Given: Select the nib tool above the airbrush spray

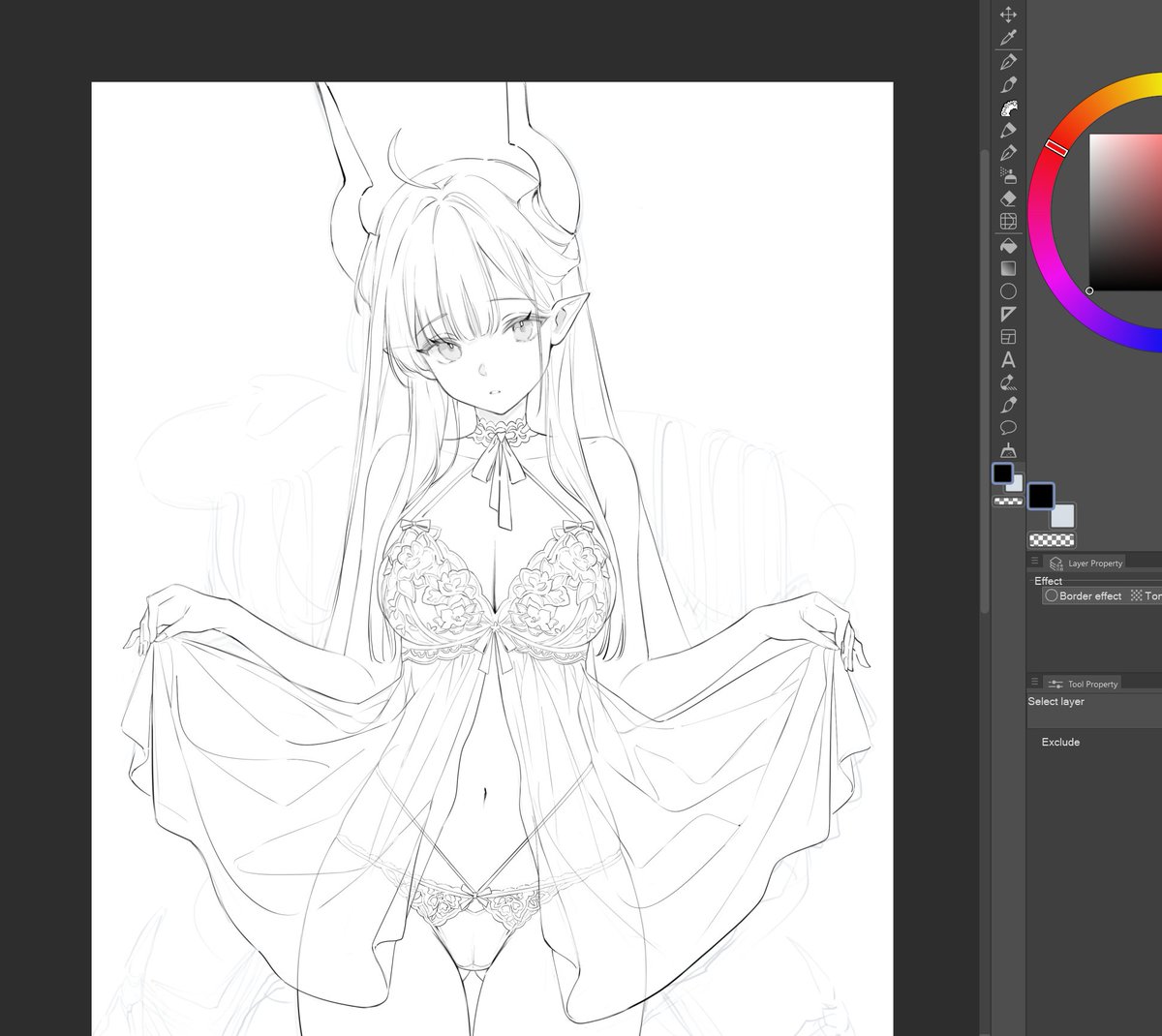Looking at the screenshot, I should [x=1008, y=153].
